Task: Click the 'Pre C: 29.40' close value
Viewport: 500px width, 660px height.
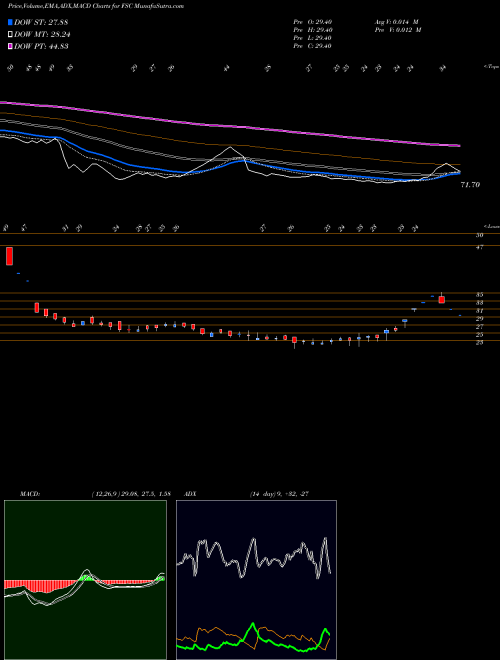Action: [x=313, y=46]
